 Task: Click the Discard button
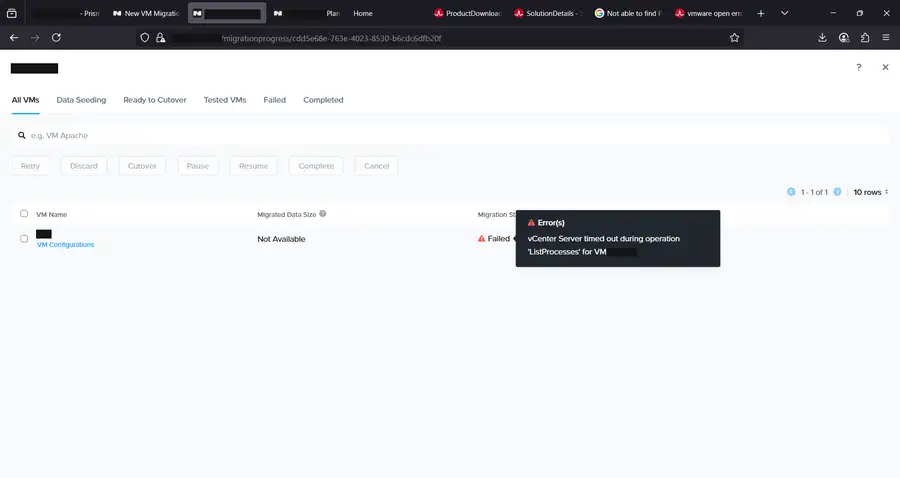(x=84, y=166)
